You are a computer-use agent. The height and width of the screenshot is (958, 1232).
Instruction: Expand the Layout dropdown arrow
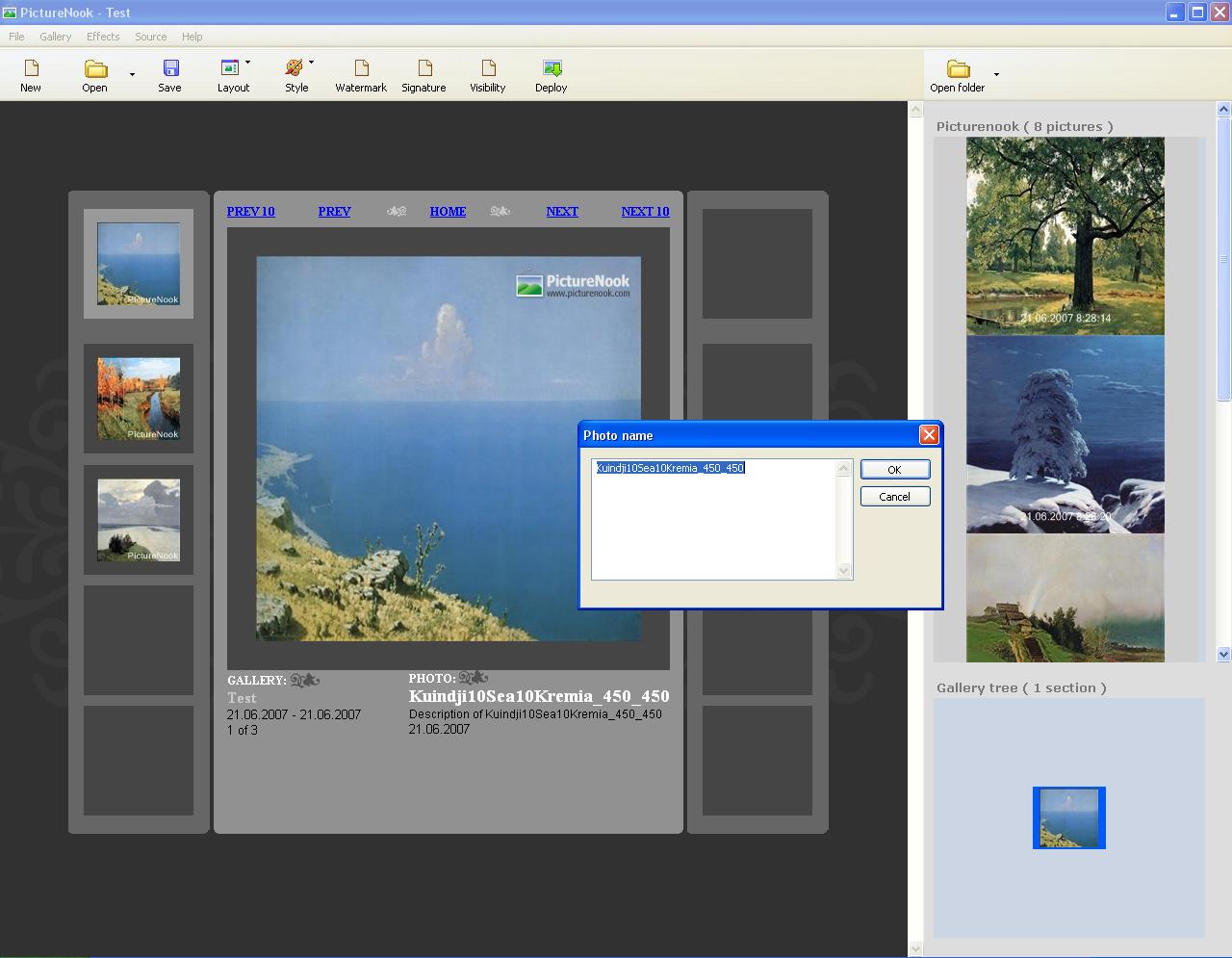tap(247, 63)
